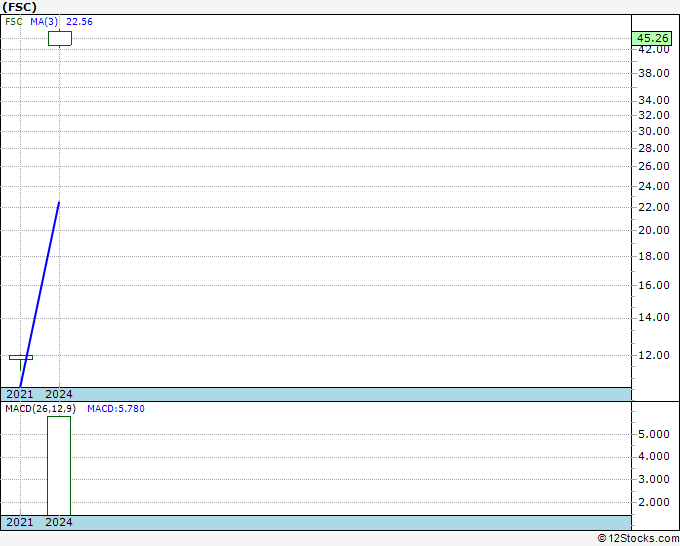The width and height of the screenshot is (680, 546).
Task: Click the 20.00 price axis label
Action: 654,230
